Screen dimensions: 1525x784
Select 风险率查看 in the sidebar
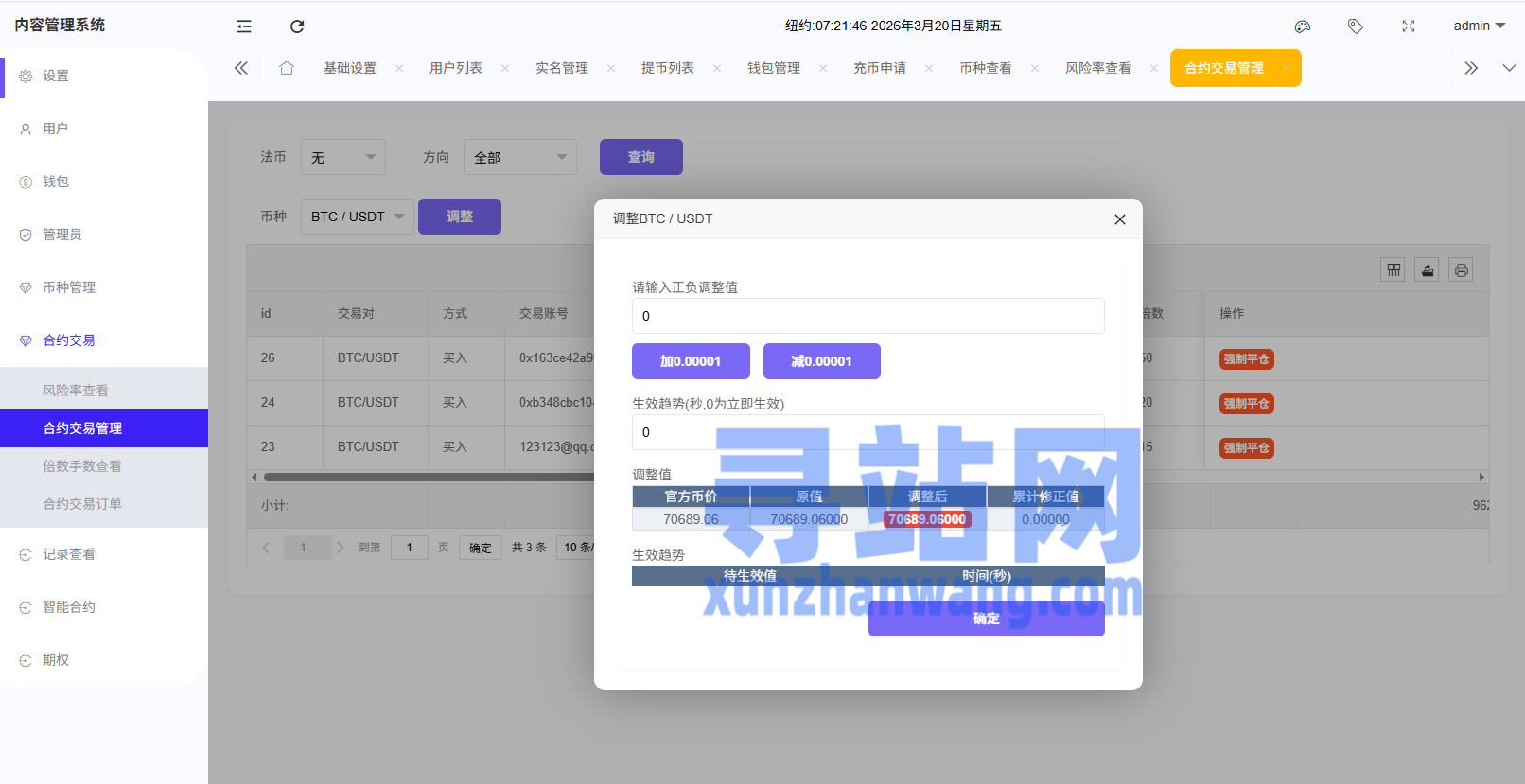click(x=76, y=391)
